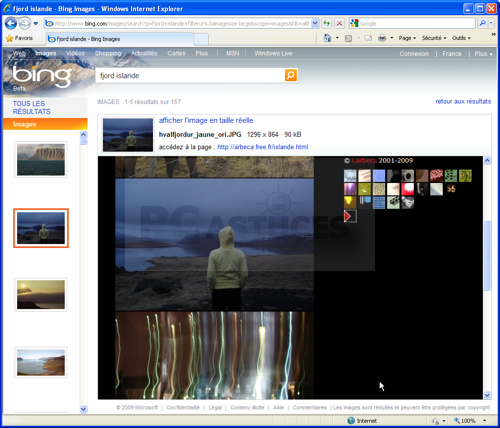
Task: Open the Cartes tab
Action: click(176, 53)
